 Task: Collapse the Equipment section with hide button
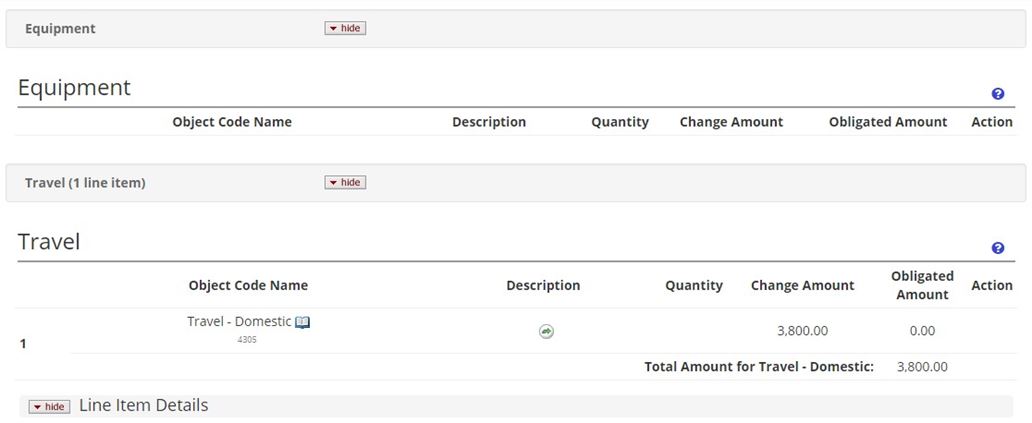click(x=345, y=28)
